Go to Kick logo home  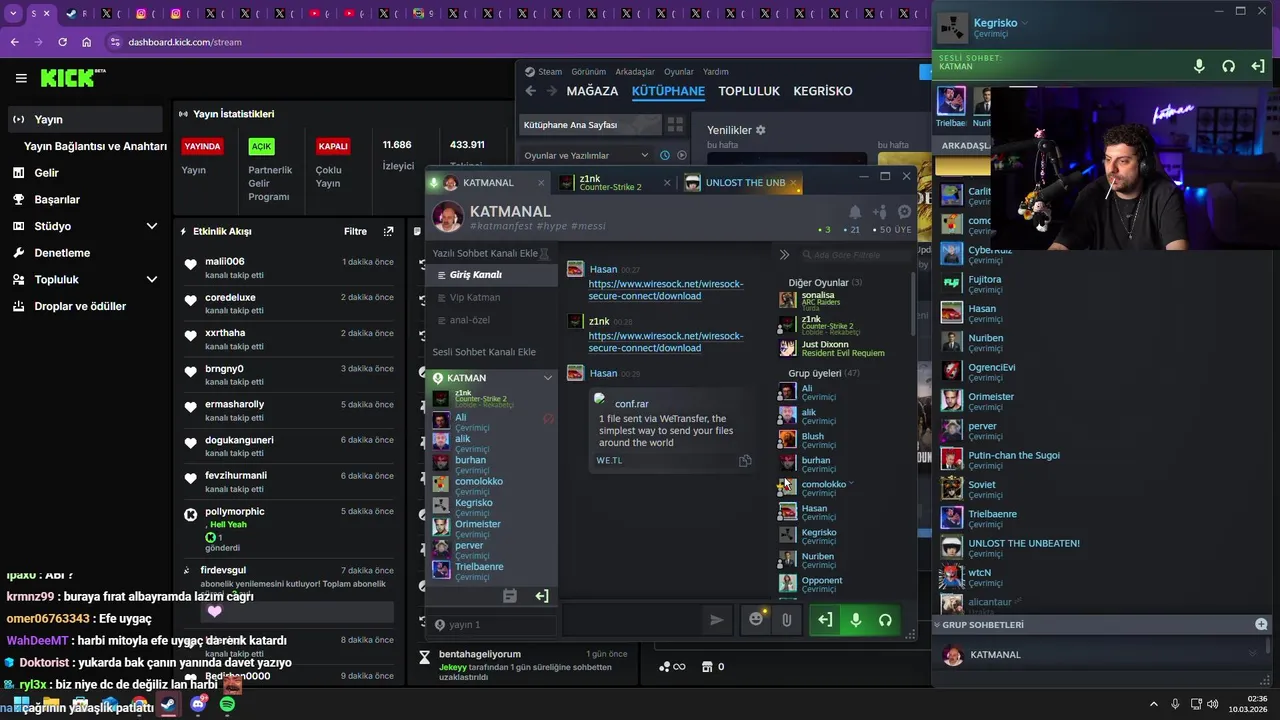click(x=73, y=78)
